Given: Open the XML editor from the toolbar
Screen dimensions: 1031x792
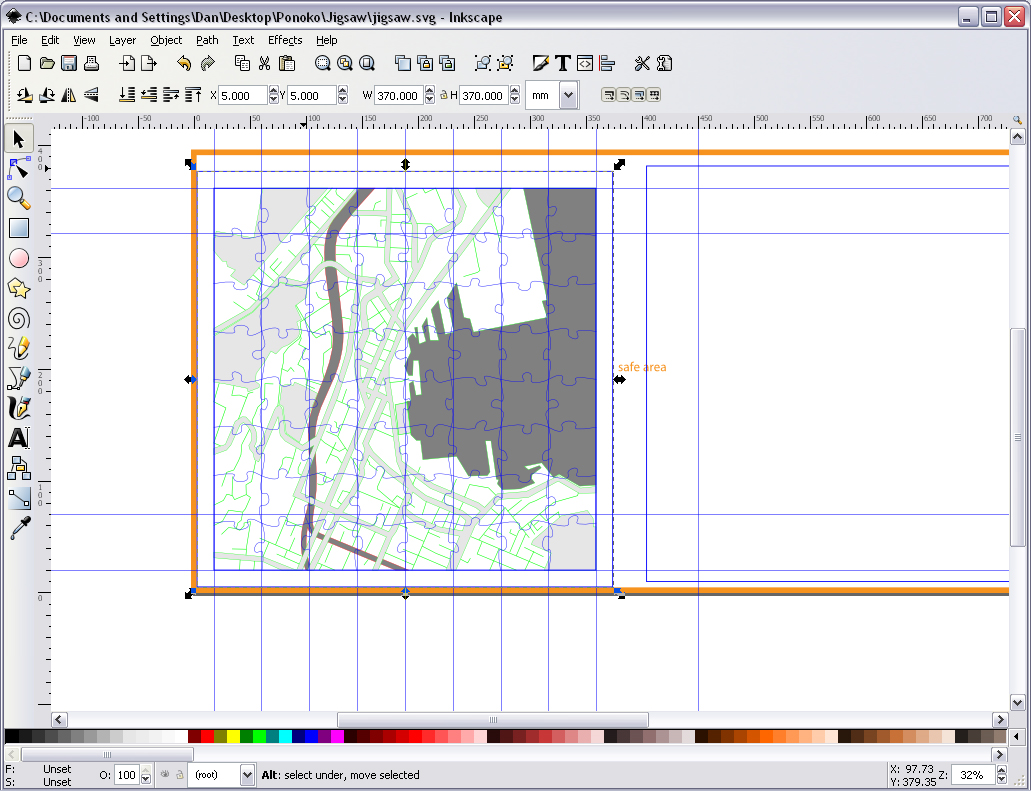Looking at the screenshot, I should pos(585,63).
